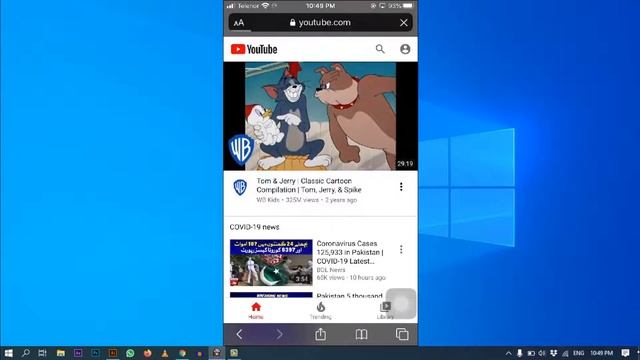Open the account profile icon
This screenshot has height=360, width=640.
[405, 49]
